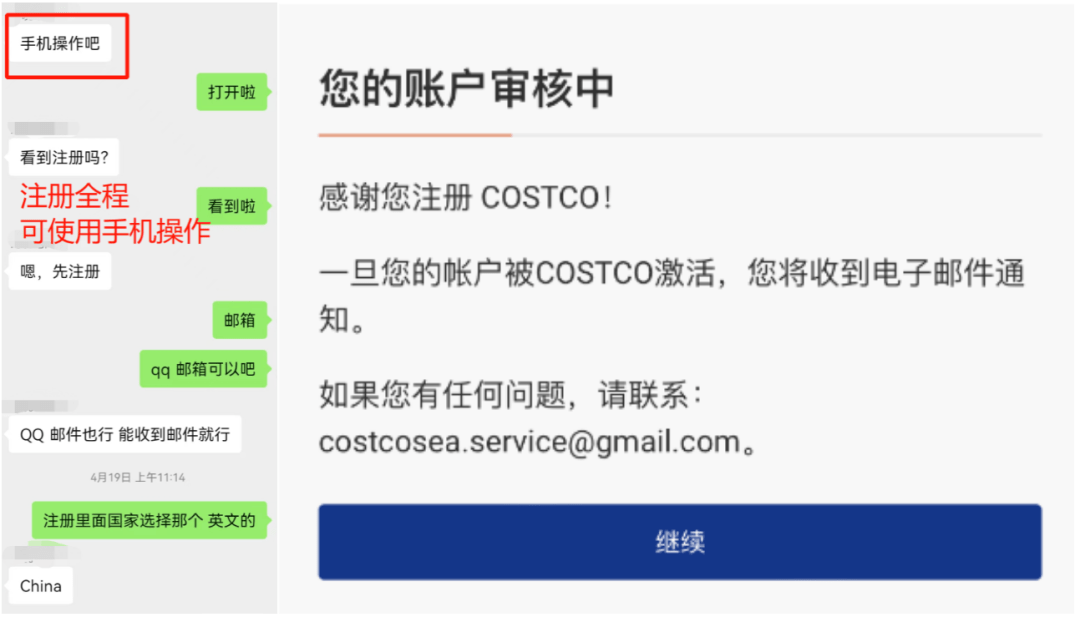
Task: Click the QQ 邮件也行 能收到邮件就行 message
Action: (x=125, y=435)
